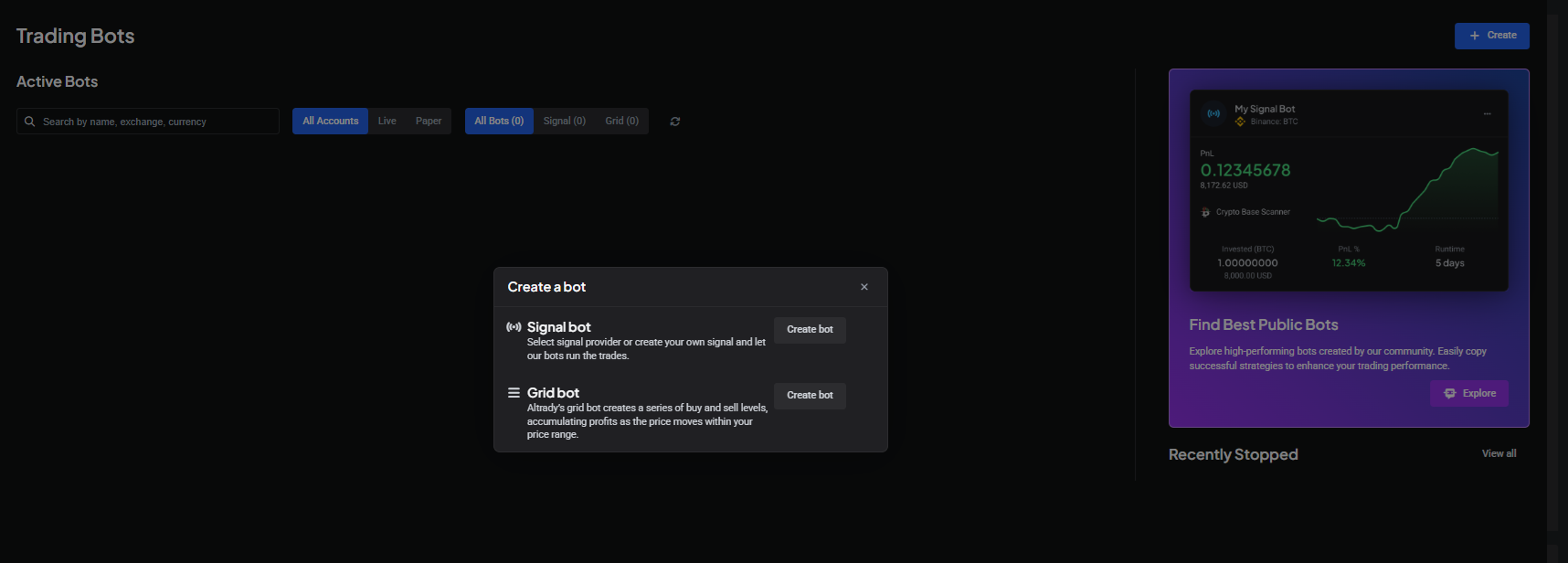Click the Create button with plus icon
1568x563 pixels.
1491,36
